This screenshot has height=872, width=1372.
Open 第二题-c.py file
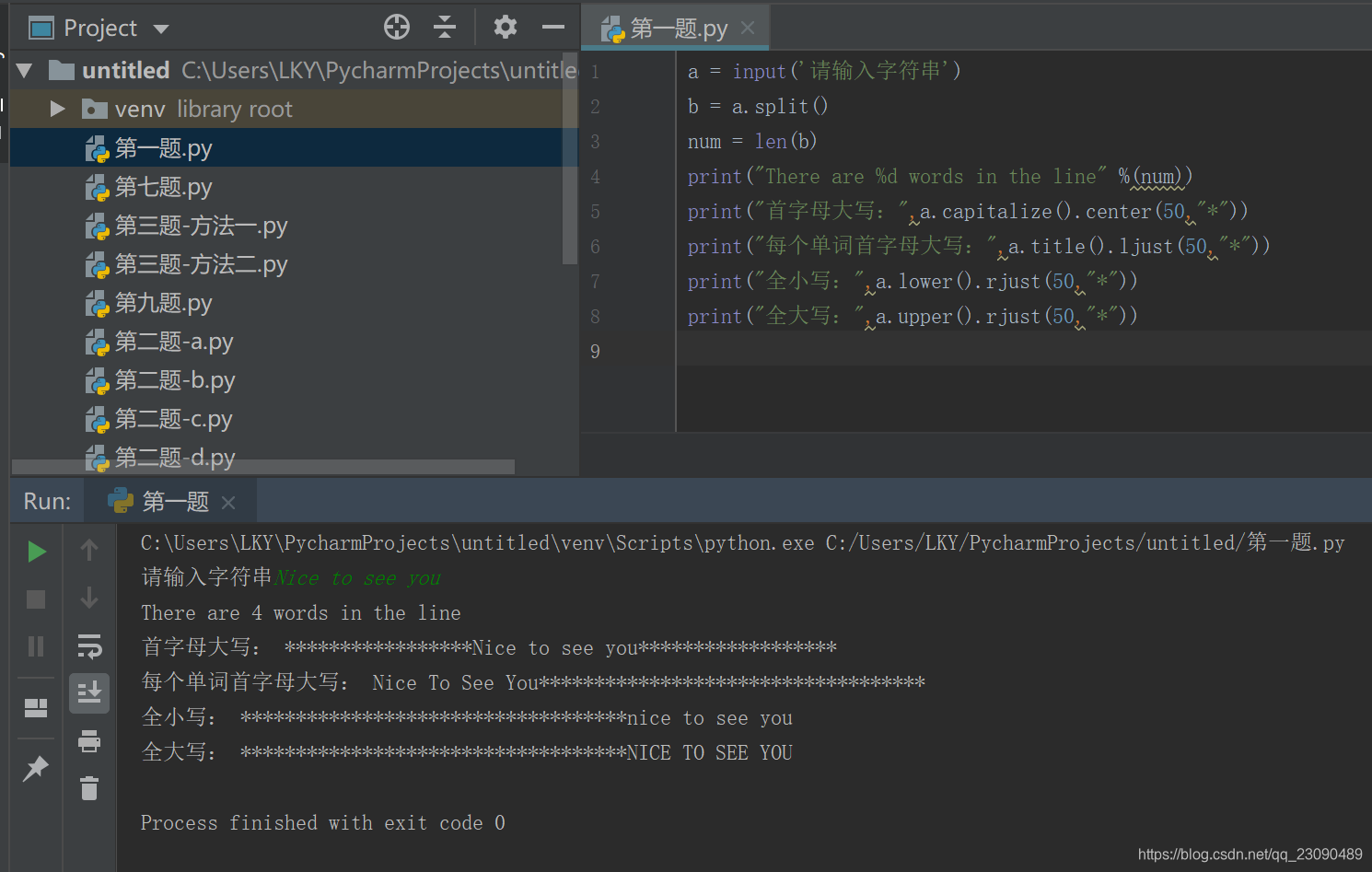pos(158,419)
